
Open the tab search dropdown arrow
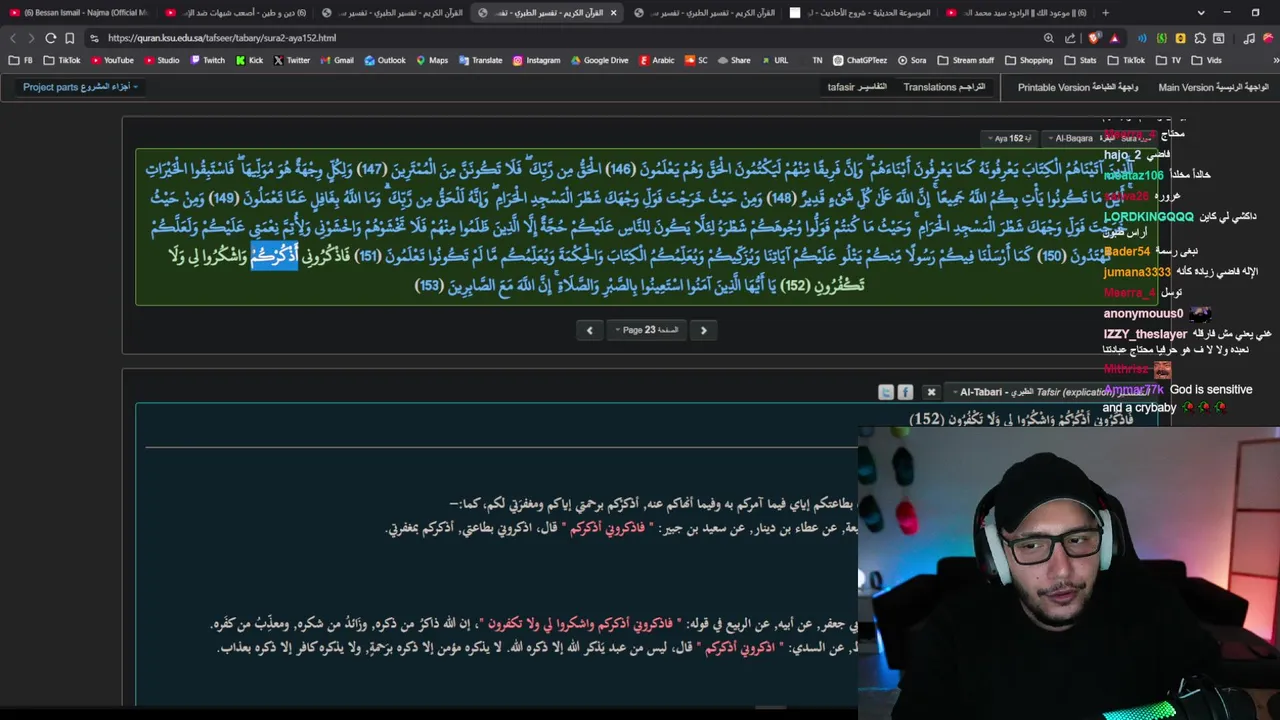(1201, 13)
